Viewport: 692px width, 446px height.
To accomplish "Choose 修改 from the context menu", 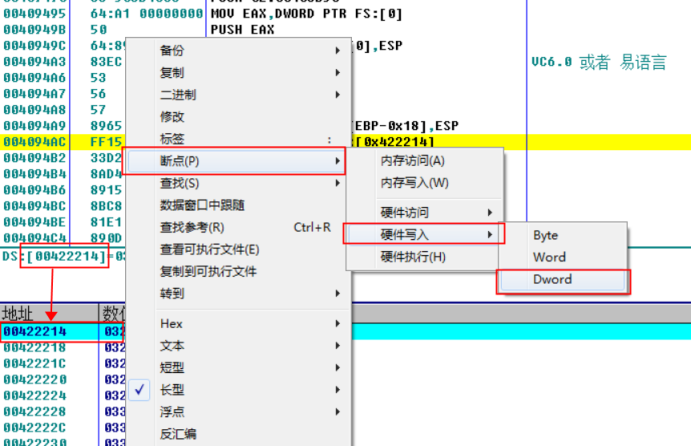I will (x=238, y=116).
